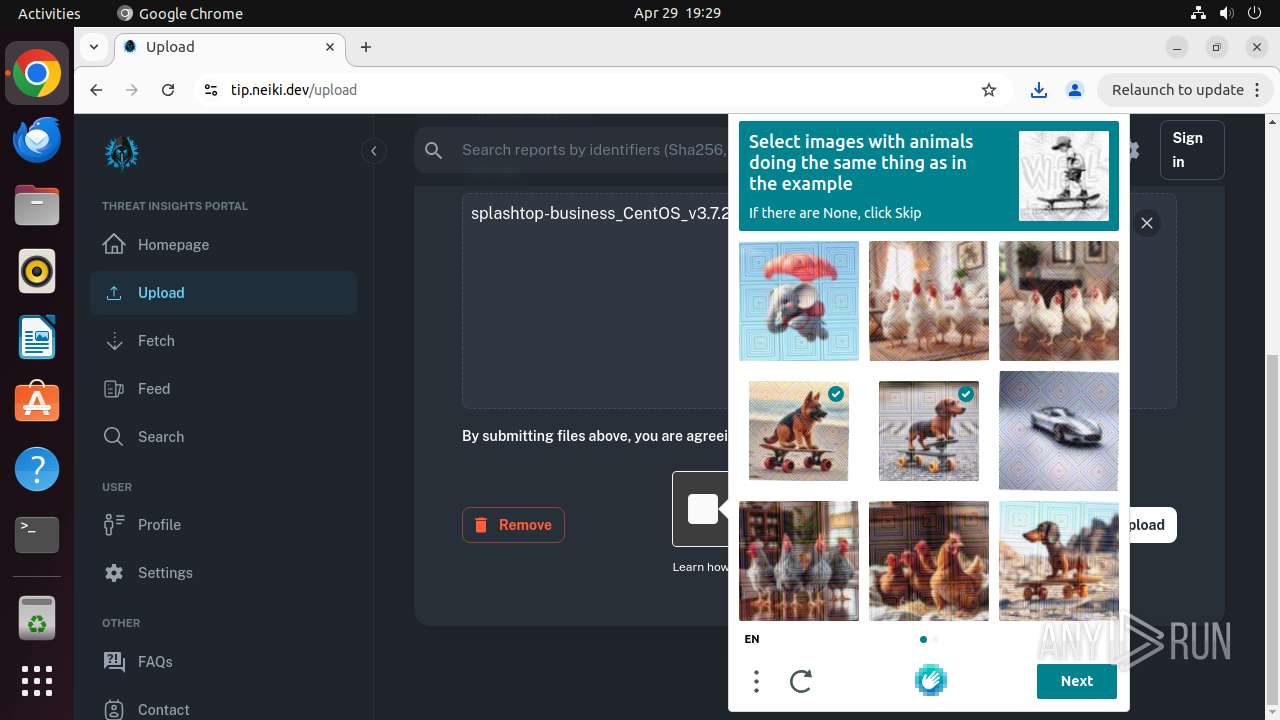Open Chrome profile avatar
This screenshot has width=1280, height=720.
point(1075,90)
